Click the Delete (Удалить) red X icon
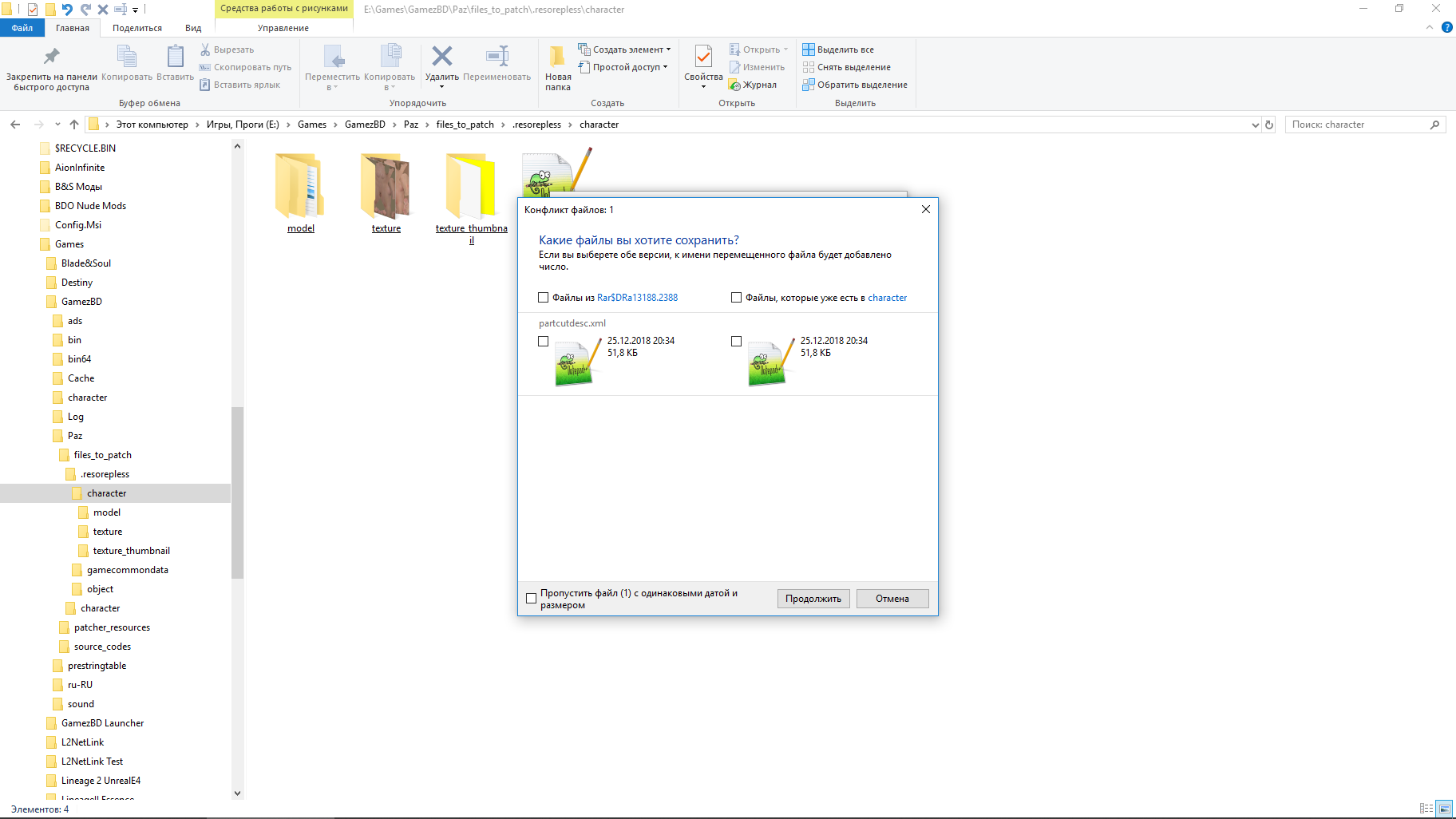 point(441,57)
